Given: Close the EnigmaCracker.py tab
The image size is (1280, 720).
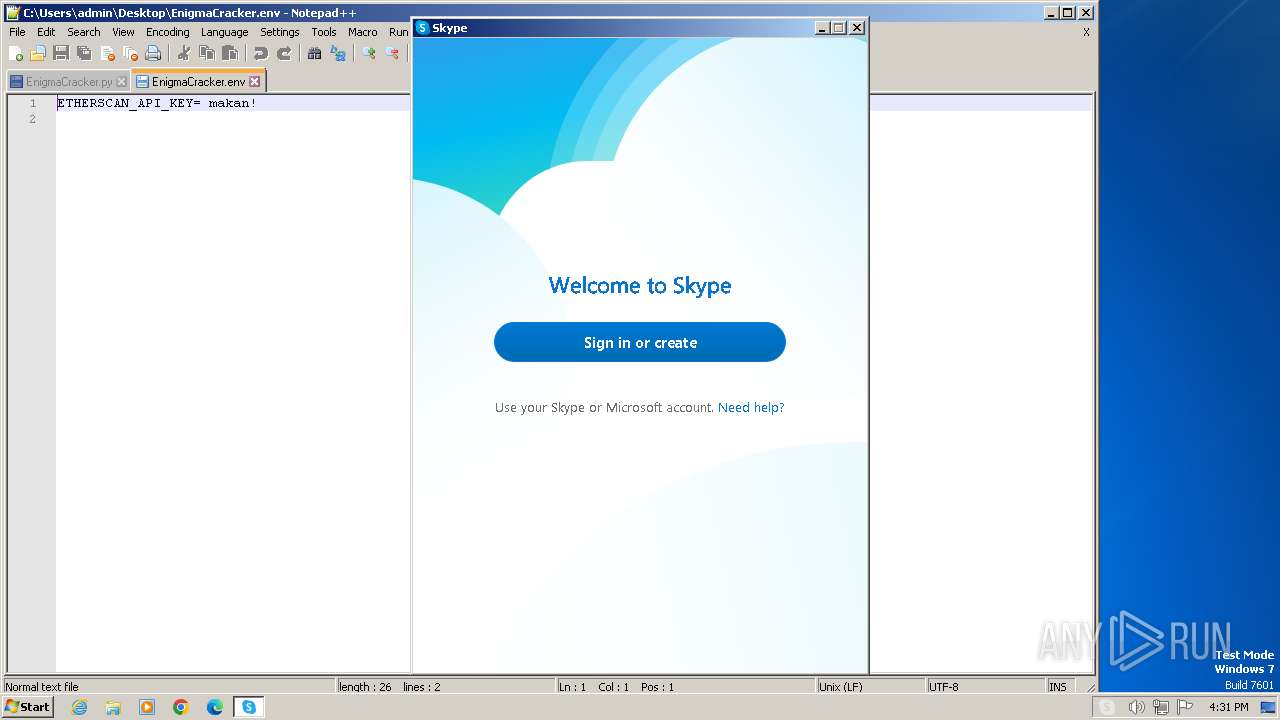Looking at the screenshot, I should pyautogui.click(x=122, y=82).
